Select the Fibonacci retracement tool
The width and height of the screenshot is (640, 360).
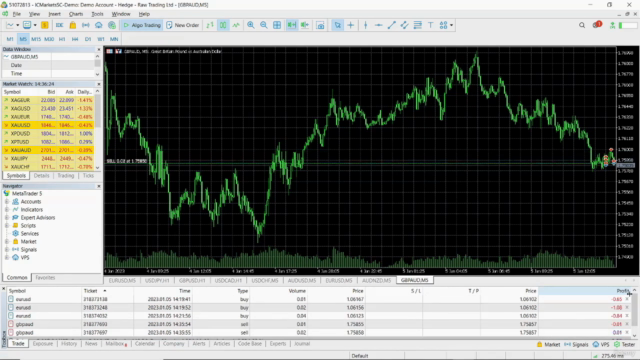click(x=418, y=25)
